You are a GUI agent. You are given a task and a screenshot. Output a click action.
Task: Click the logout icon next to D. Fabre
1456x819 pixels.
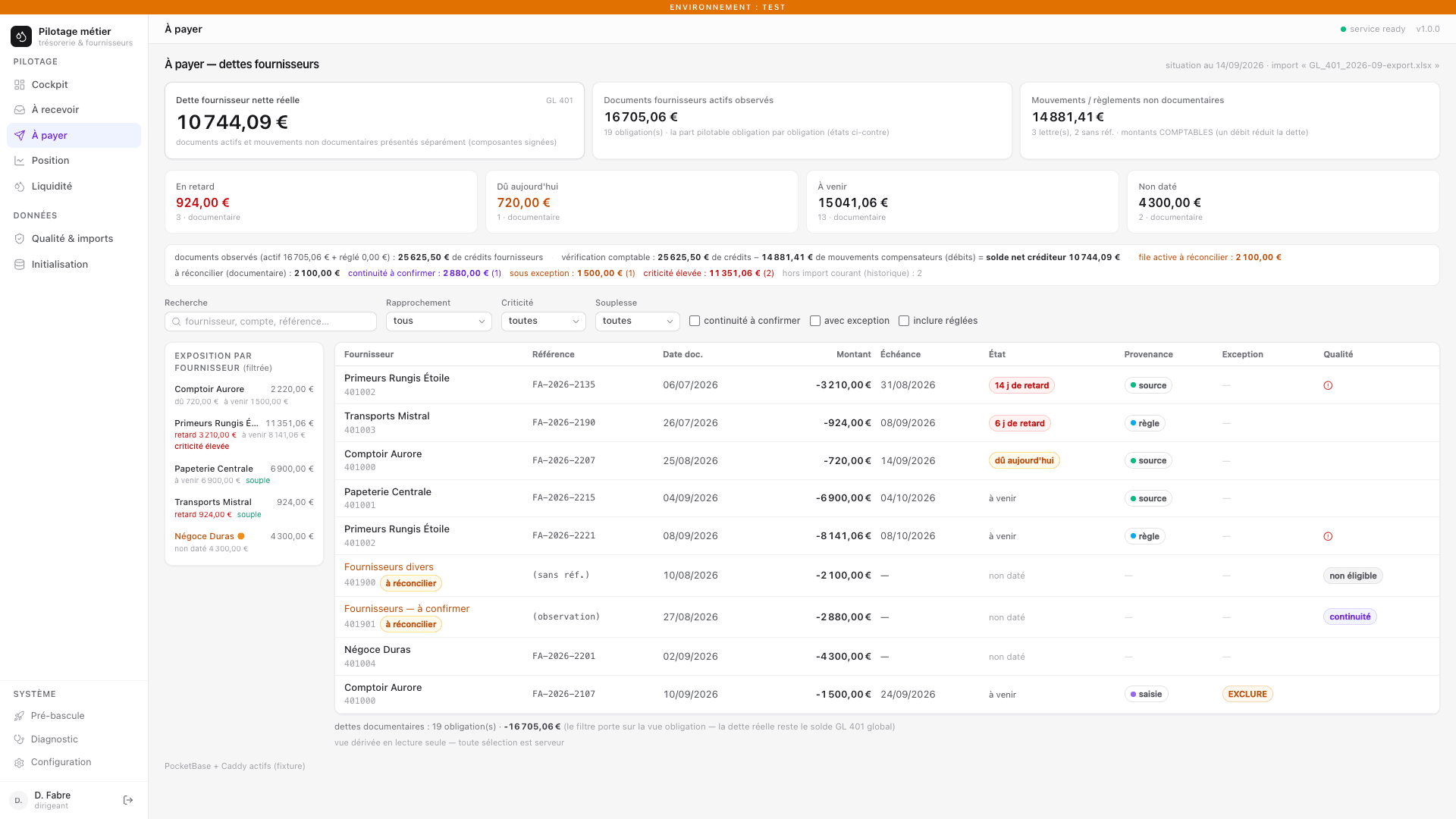128,800
